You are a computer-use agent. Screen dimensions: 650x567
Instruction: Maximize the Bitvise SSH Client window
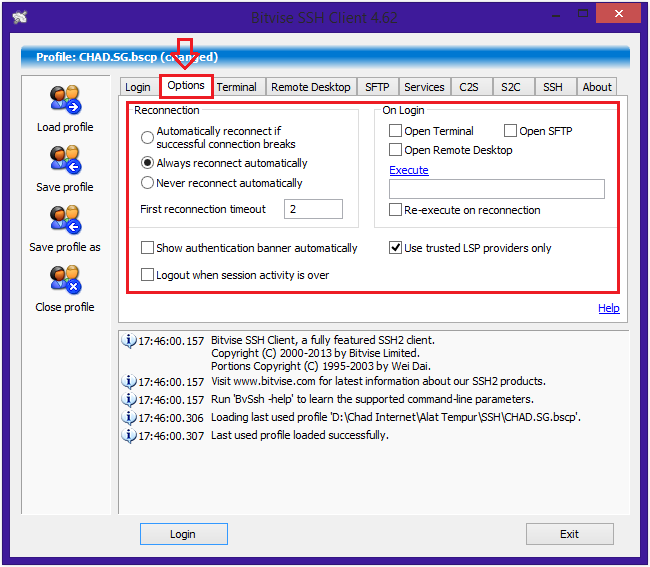click(x=583, y=13)
